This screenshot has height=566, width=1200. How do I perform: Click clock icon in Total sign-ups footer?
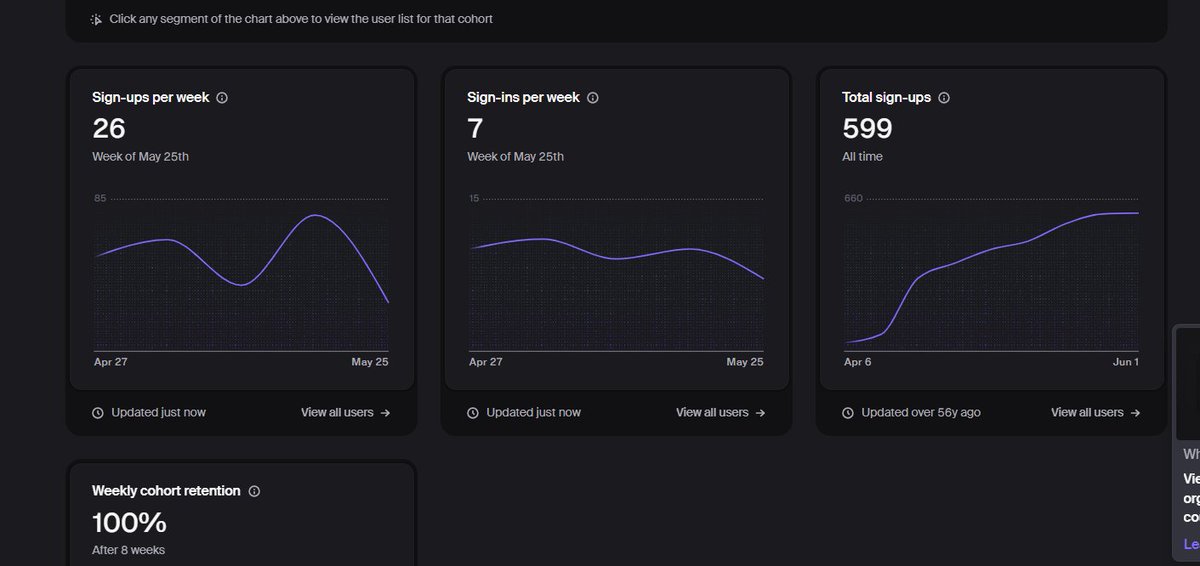848,413
